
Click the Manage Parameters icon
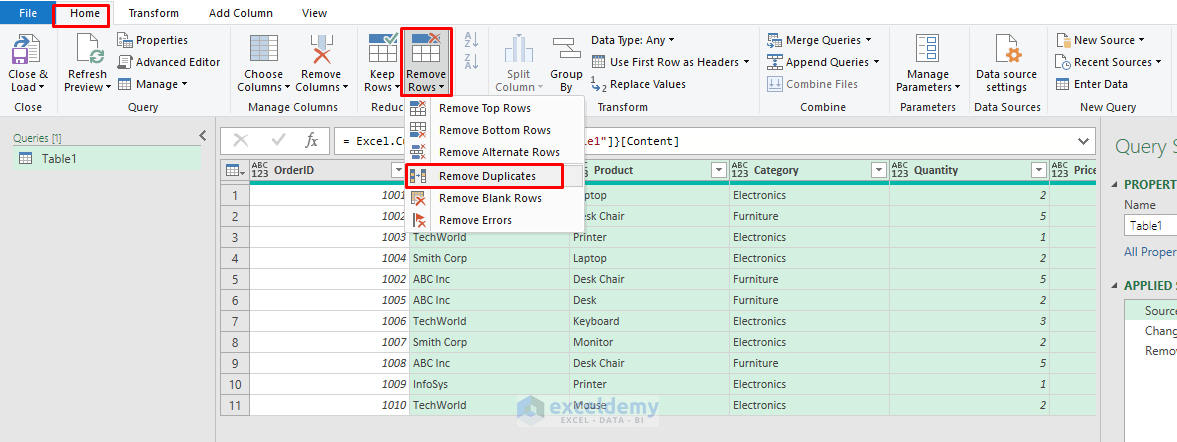(928, 49)
